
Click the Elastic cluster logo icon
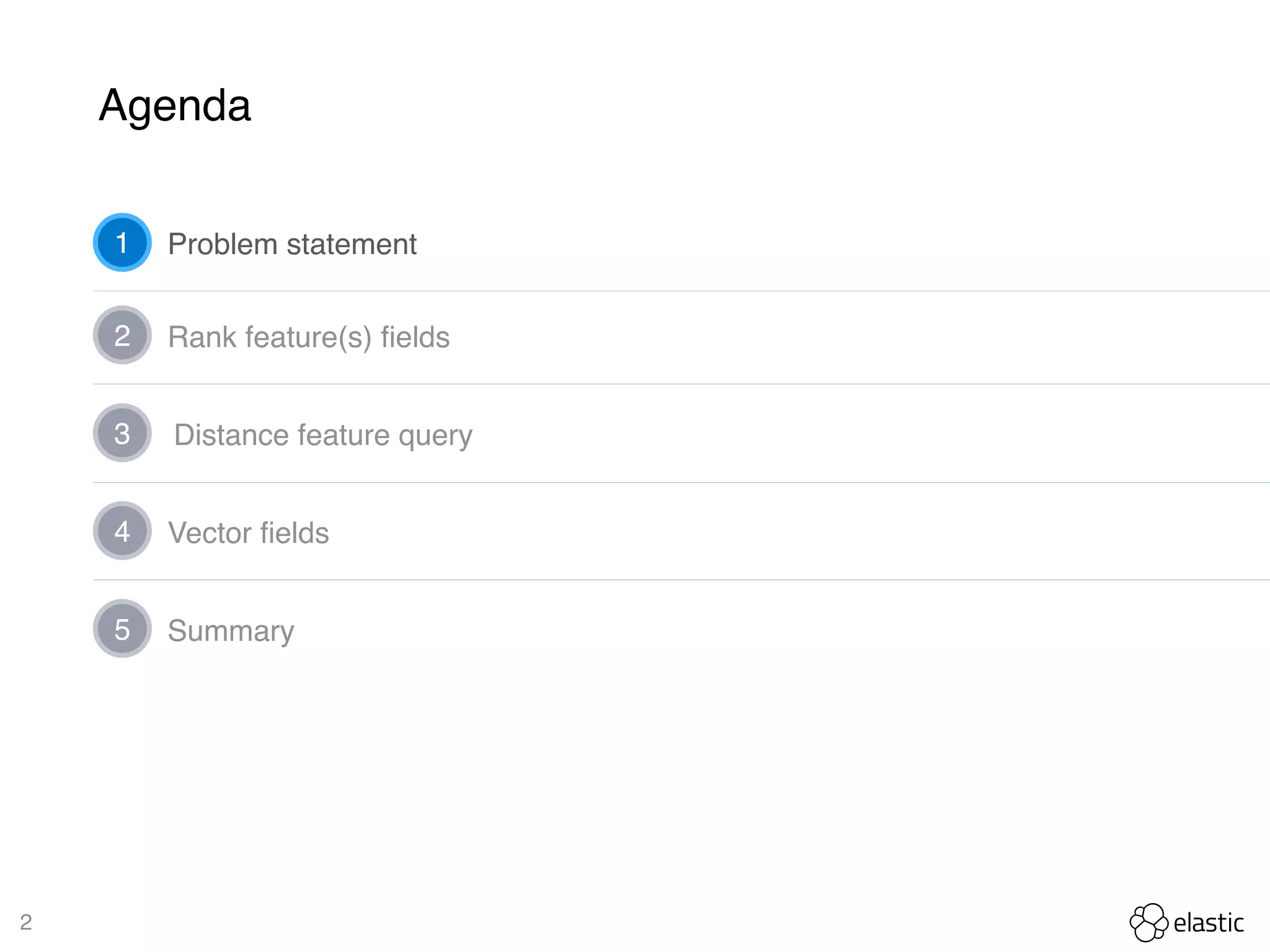[1148, 922]
